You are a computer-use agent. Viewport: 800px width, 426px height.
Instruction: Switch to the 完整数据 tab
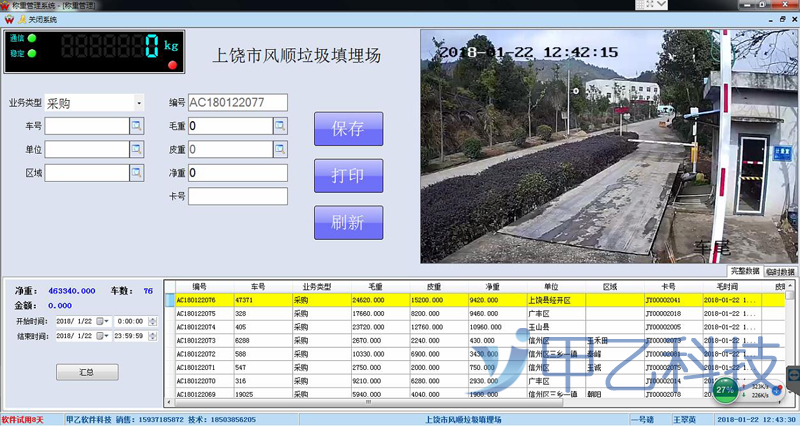point(745,271)
